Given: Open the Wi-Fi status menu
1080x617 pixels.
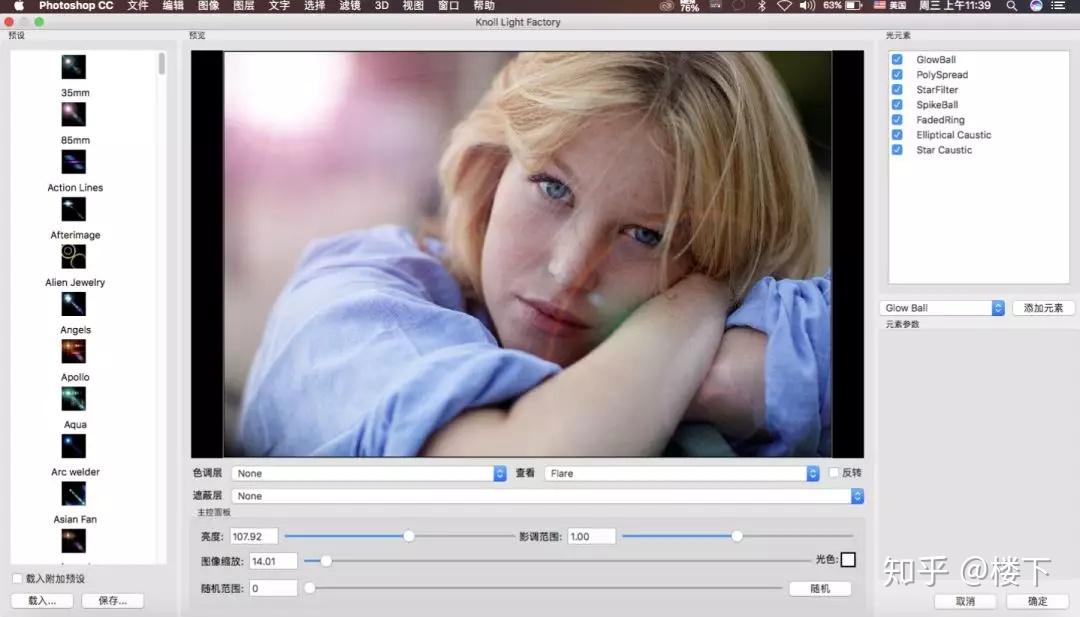Looking at the screenshot, I should pyautogui.click(x=784, y=6).
